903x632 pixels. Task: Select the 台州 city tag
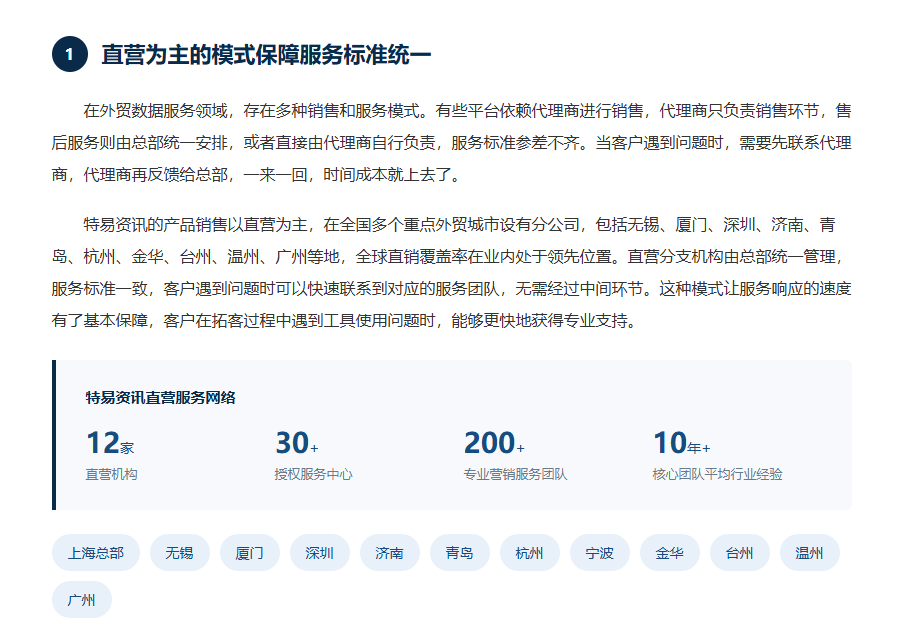tap(739, 552)
